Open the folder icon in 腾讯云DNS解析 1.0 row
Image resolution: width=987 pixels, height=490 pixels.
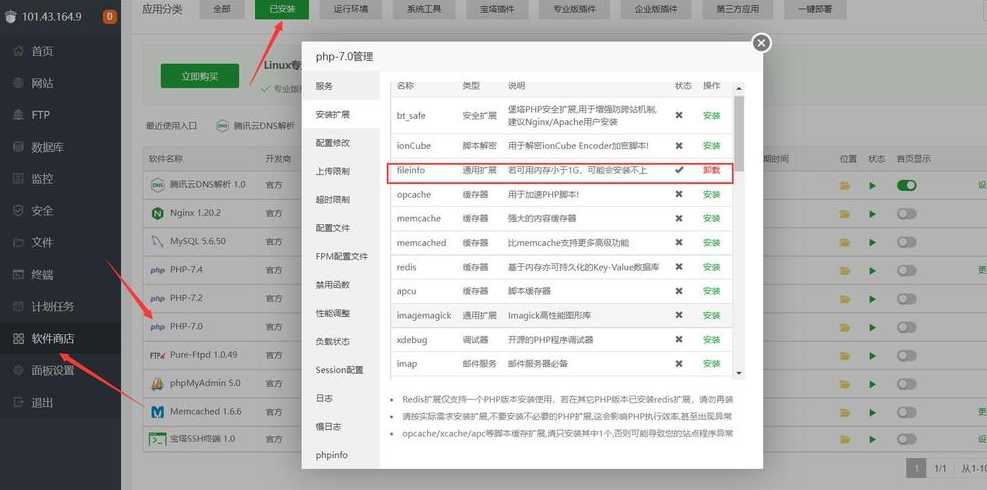(x=845, y=186)
